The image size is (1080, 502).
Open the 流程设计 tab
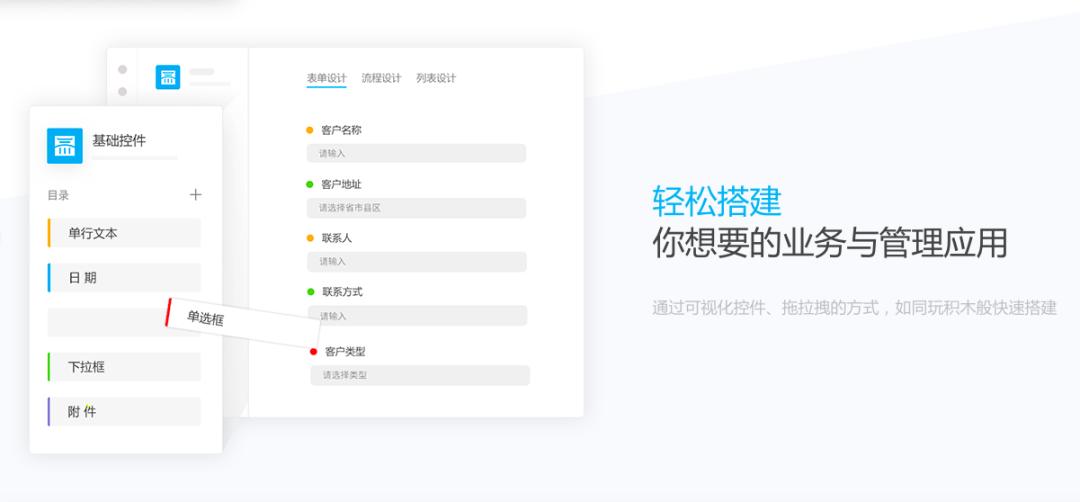[x=381, y=79]
